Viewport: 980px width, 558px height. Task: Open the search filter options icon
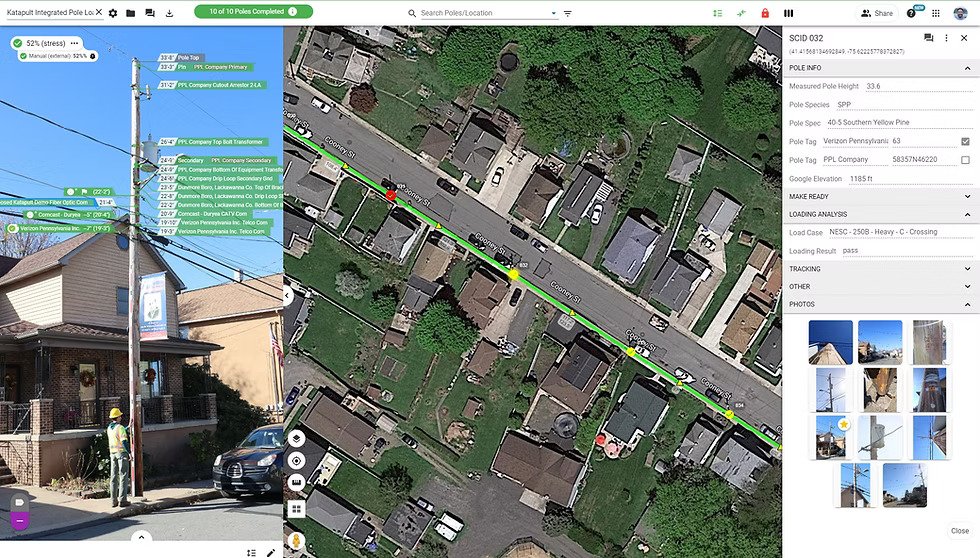tap(568, 13)
